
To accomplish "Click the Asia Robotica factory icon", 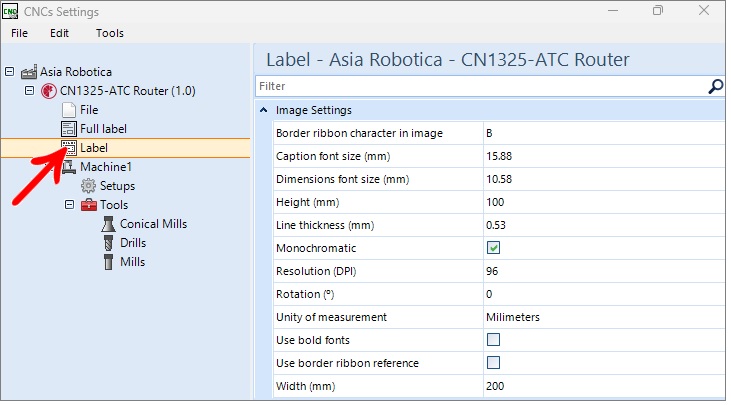I will click(29, 72).
